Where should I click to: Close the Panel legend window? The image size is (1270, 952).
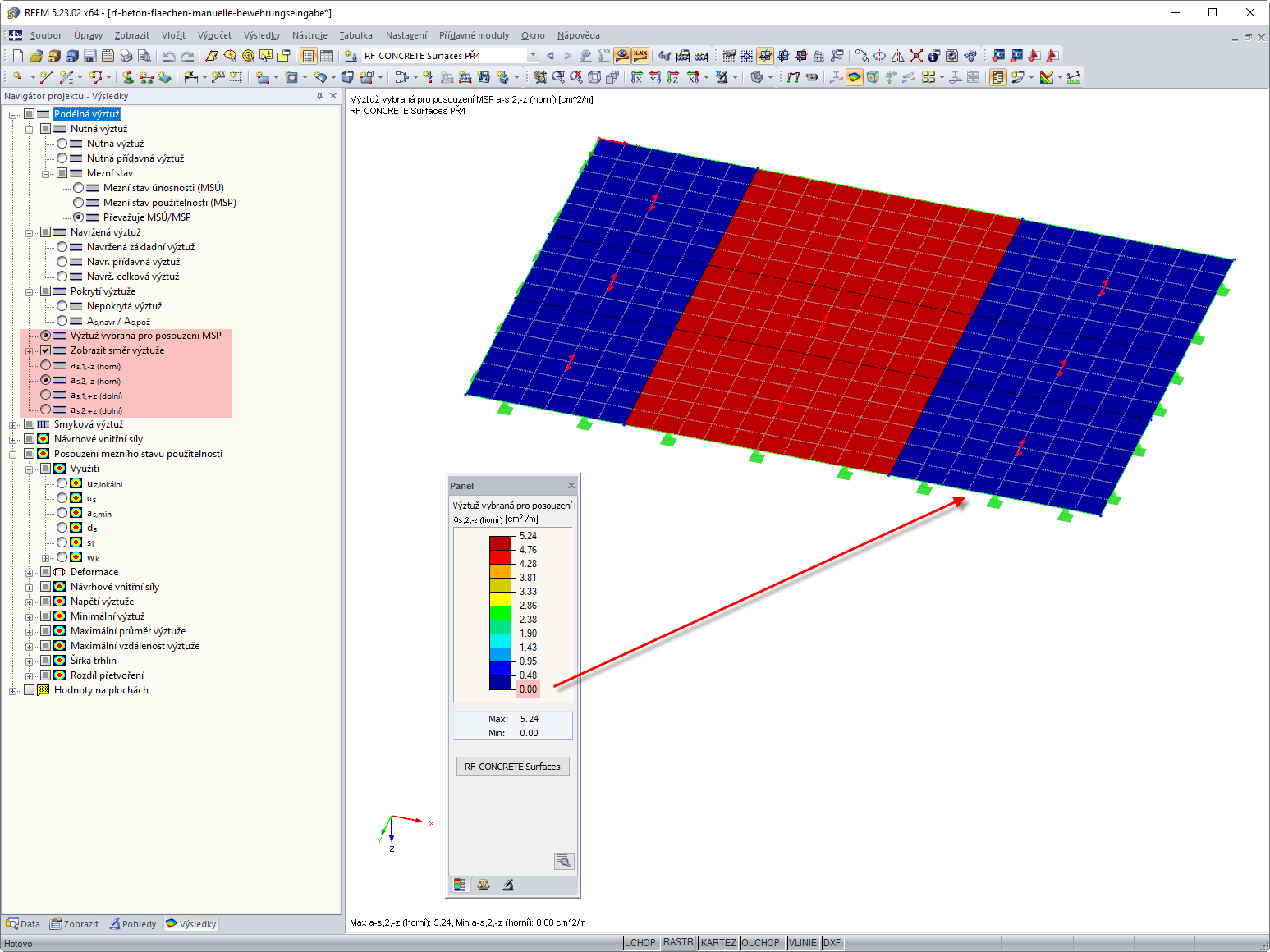coord(571,486)
